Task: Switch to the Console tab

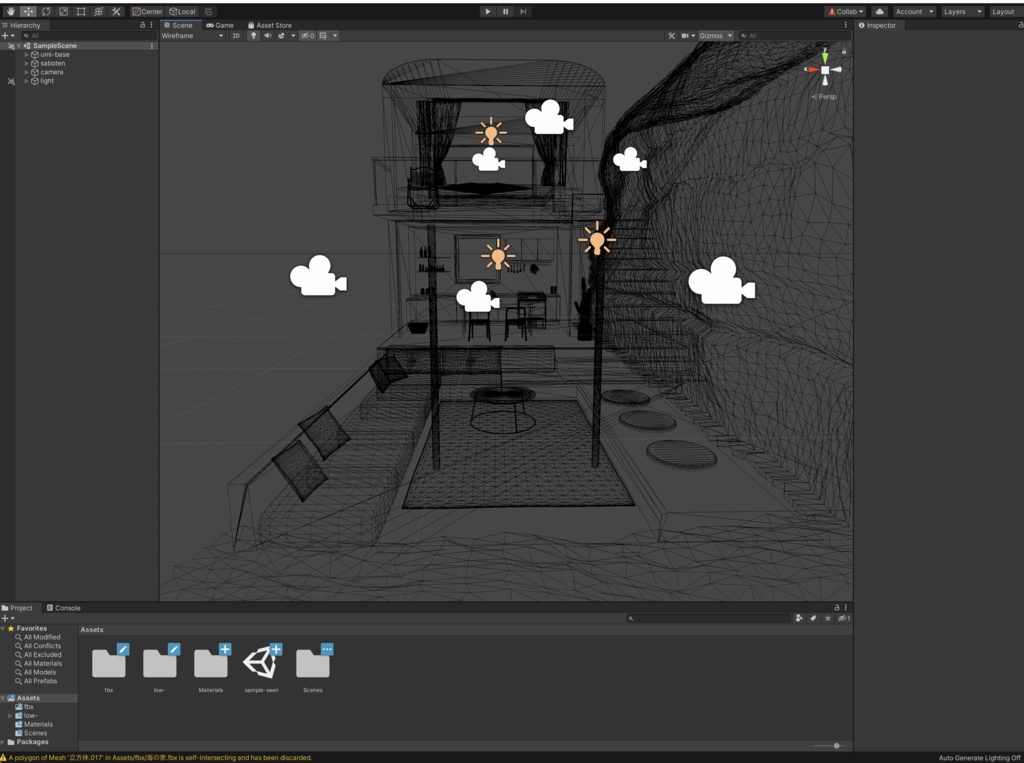Action: (66, 607)
